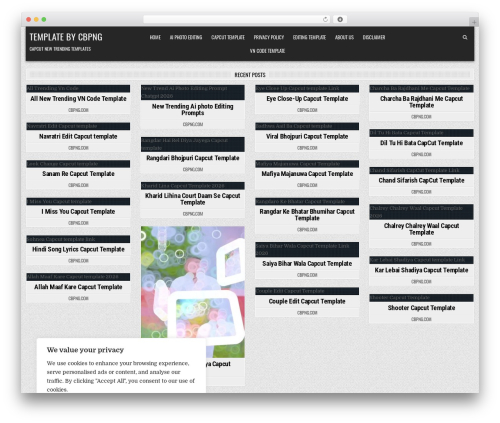Click the Capcut New Trending Templates tagline
500x423 pixels.
pos(60,49)
